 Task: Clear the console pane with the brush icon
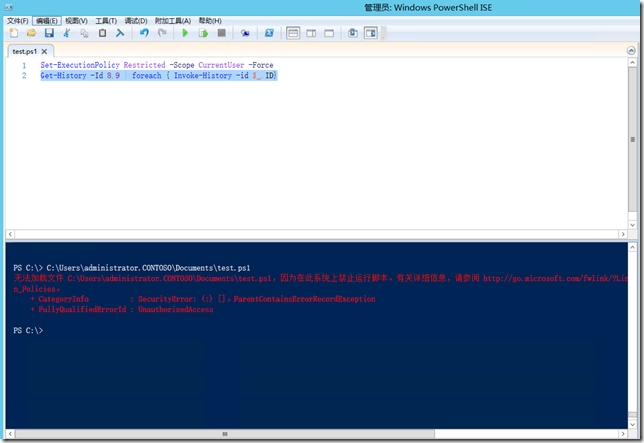click(x=120, y=33)
